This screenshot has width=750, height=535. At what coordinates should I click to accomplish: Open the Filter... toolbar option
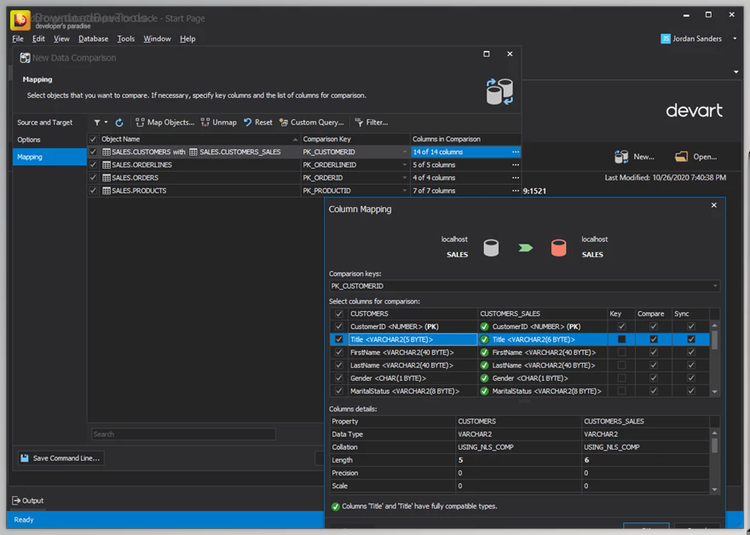click(x=371, y=123)
